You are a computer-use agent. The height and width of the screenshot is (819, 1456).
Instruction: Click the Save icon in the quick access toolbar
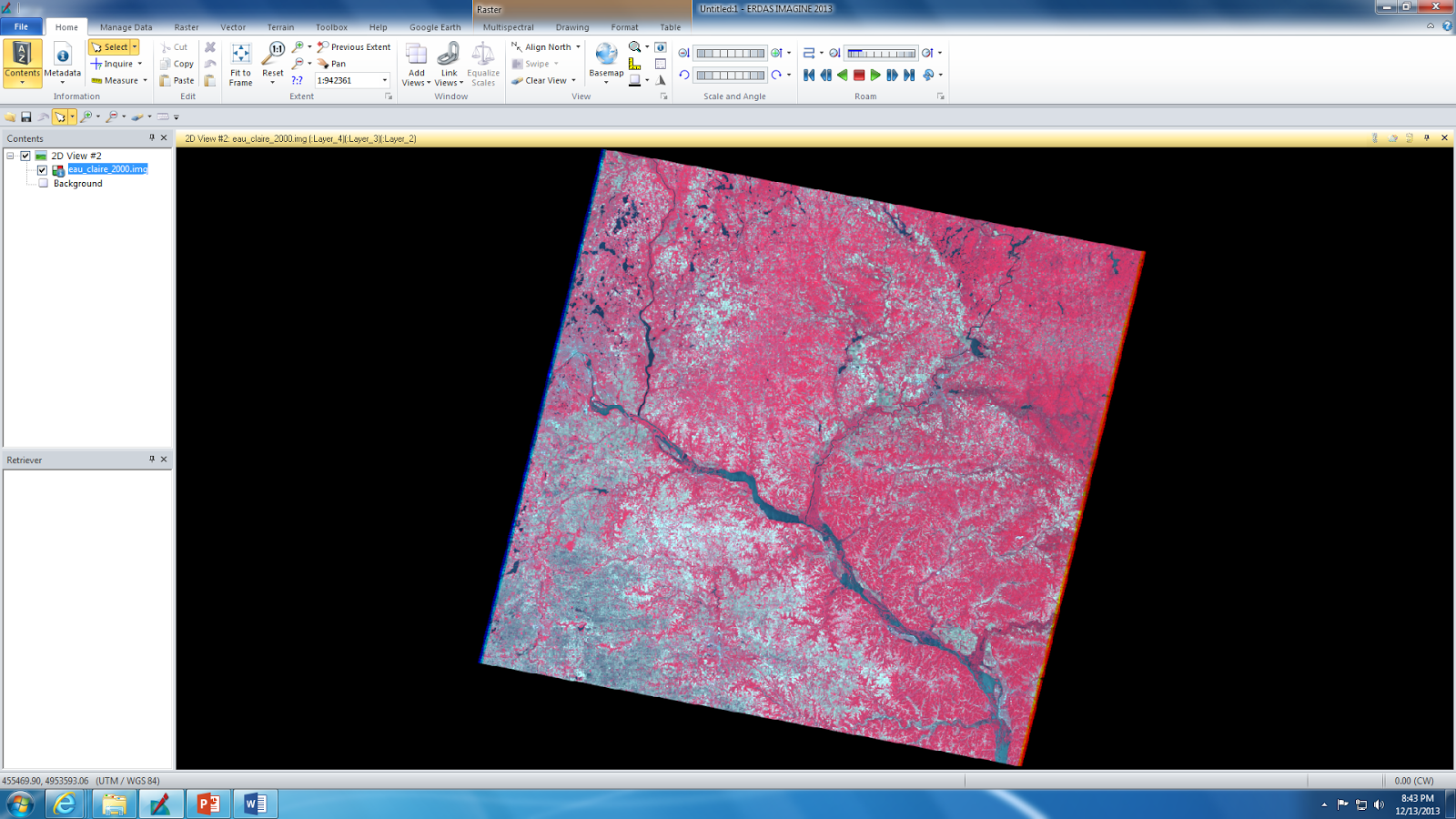26,116
